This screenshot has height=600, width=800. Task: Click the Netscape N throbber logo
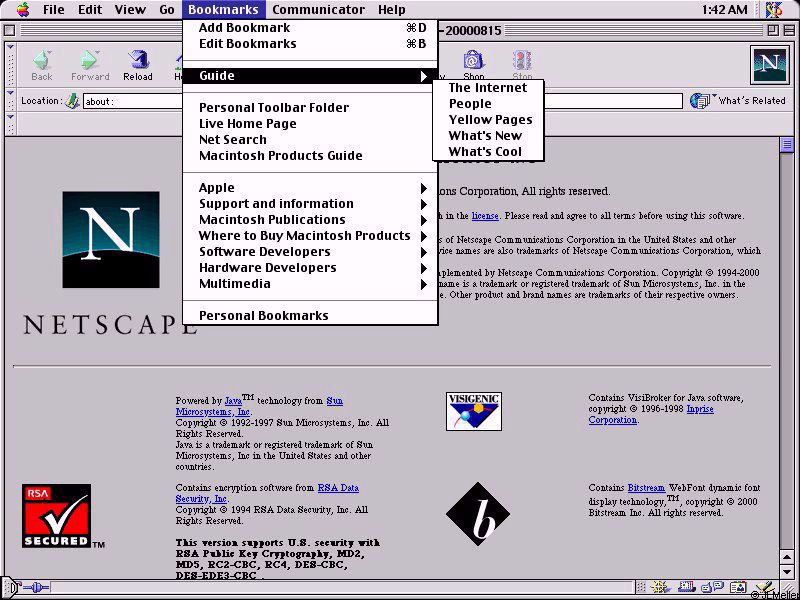tap(770, 65)
